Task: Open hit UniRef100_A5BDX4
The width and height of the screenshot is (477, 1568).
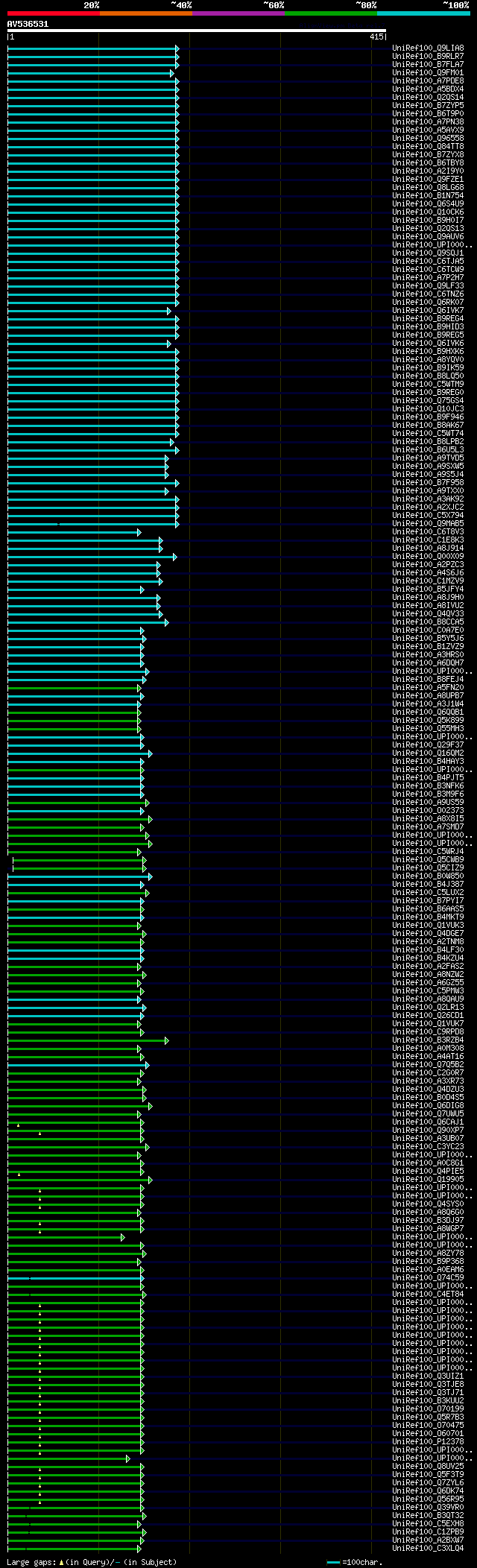Action: point(428,89)
